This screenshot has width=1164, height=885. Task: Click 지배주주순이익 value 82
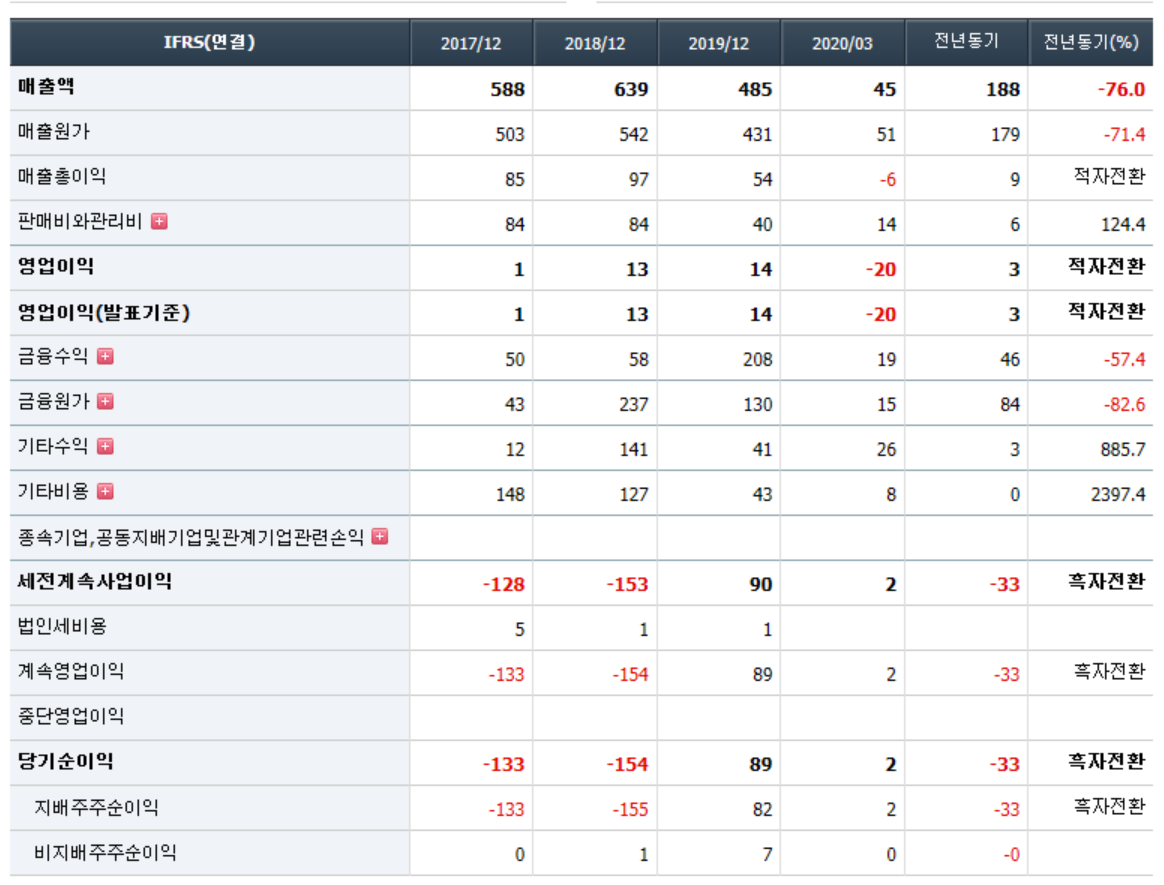tap(762, 810)
